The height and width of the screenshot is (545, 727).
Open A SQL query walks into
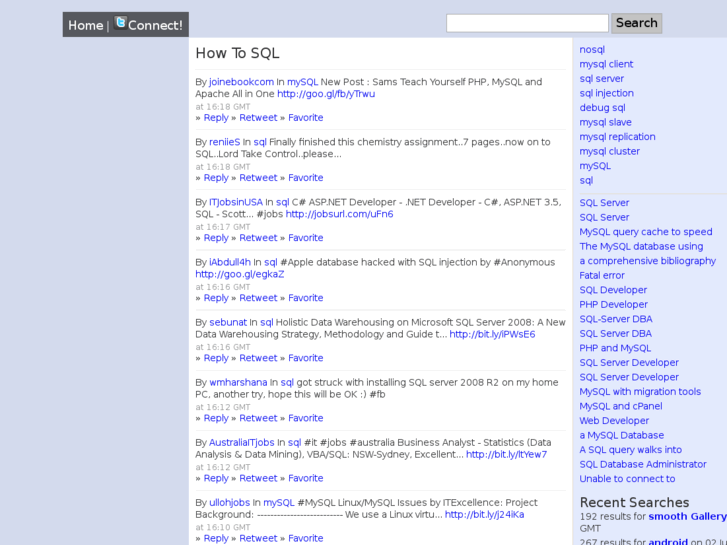click(630, 450)
